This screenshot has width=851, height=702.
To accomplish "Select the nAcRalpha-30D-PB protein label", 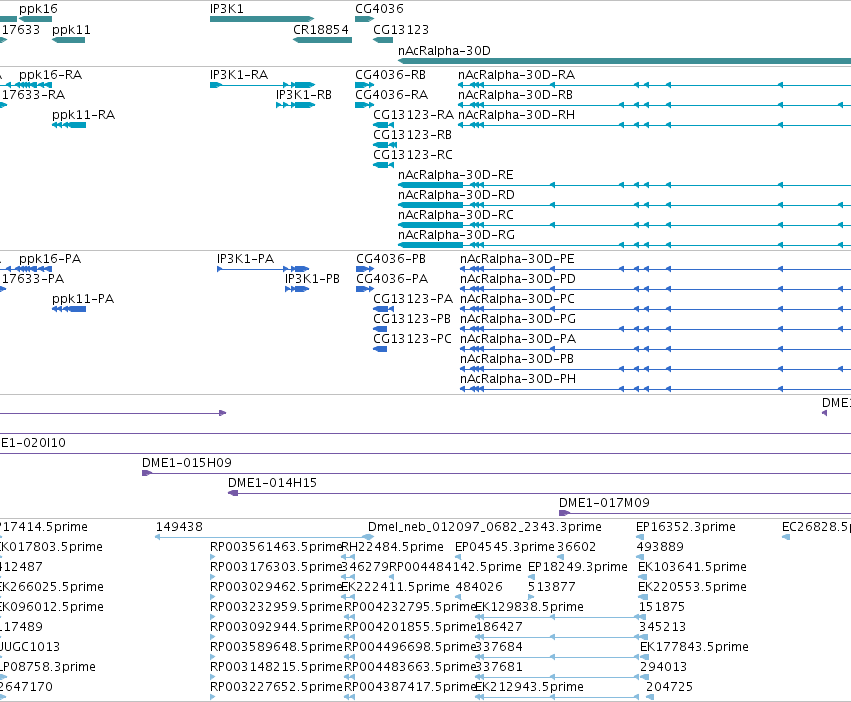I will pos(517,359).
